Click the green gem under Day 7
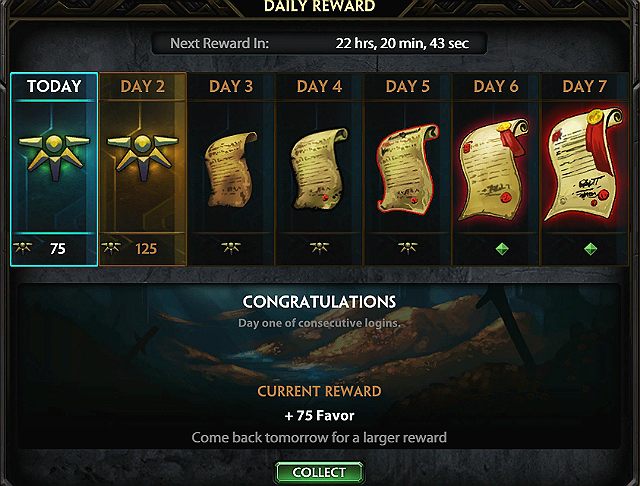The height and width of the screenshot is (486, 640). point(590,248)
